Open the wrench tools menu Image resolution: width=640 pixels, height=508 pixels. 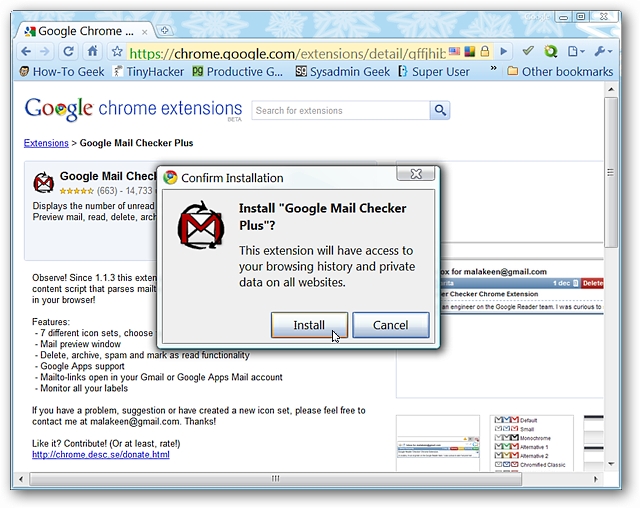point(603,51)
